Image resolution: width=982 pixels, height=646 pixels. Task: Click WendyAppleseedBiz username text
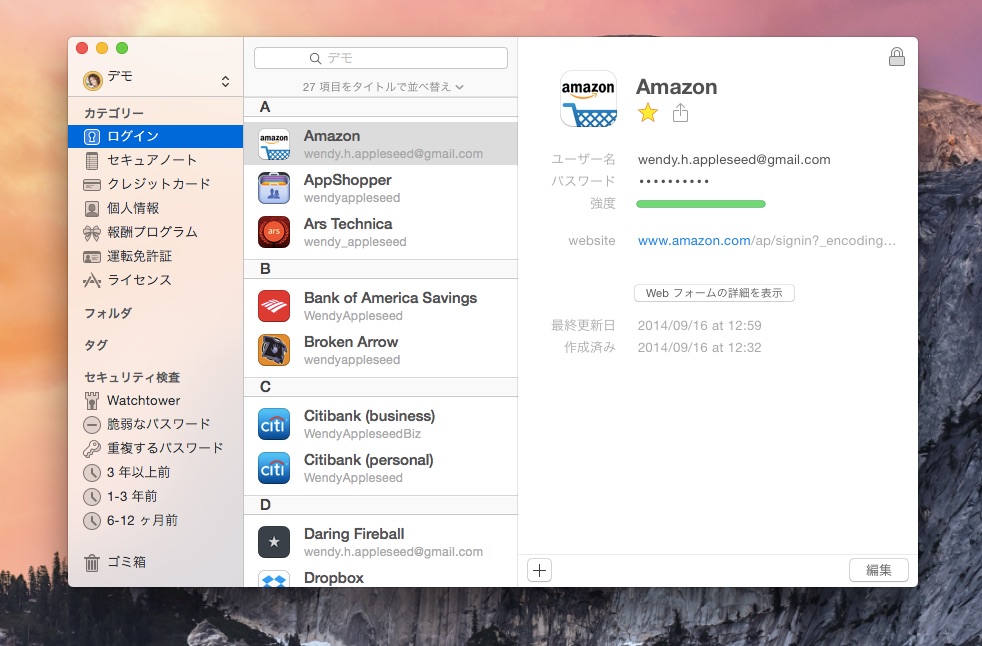(x=362, y=434)
